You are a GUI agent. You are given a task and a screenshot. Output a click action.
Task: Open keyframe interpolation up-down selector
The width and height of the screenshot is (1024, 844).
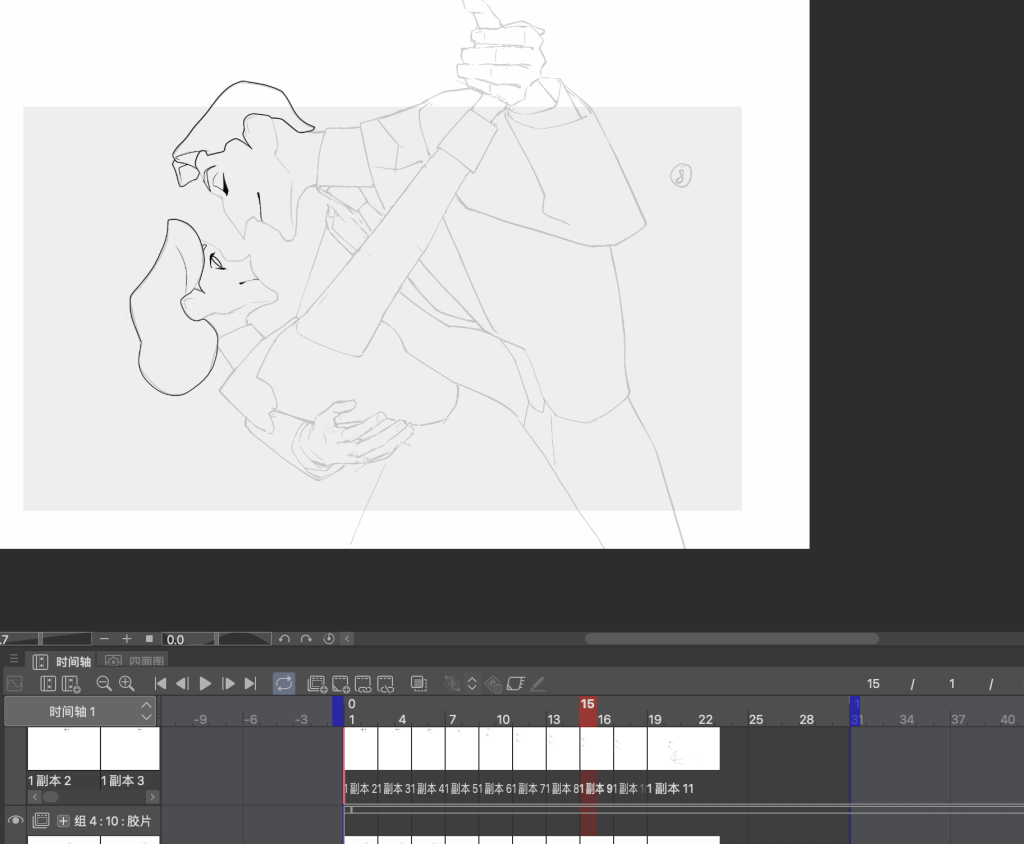tap(472, 684)
